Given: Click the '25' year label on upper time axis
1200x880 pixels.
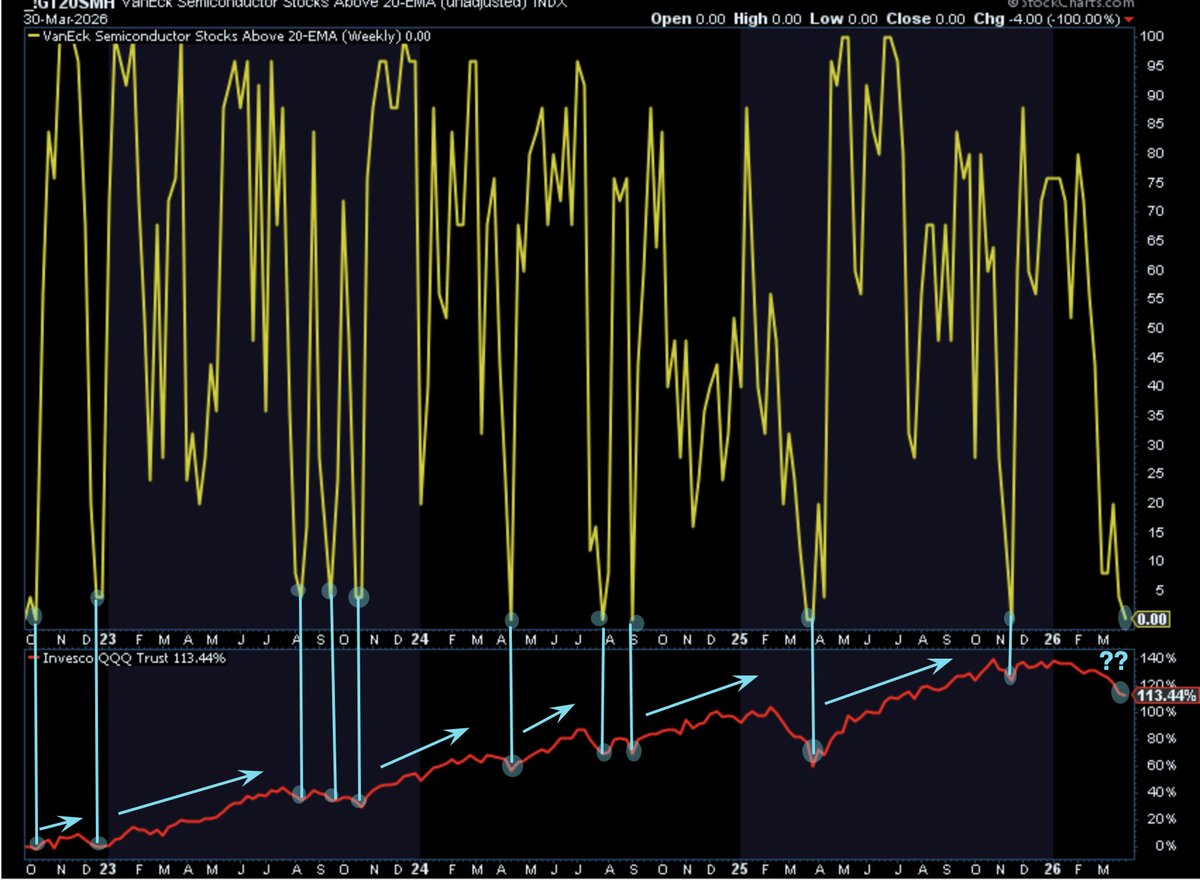Looking at the screenshot, I should click(739, 639).
